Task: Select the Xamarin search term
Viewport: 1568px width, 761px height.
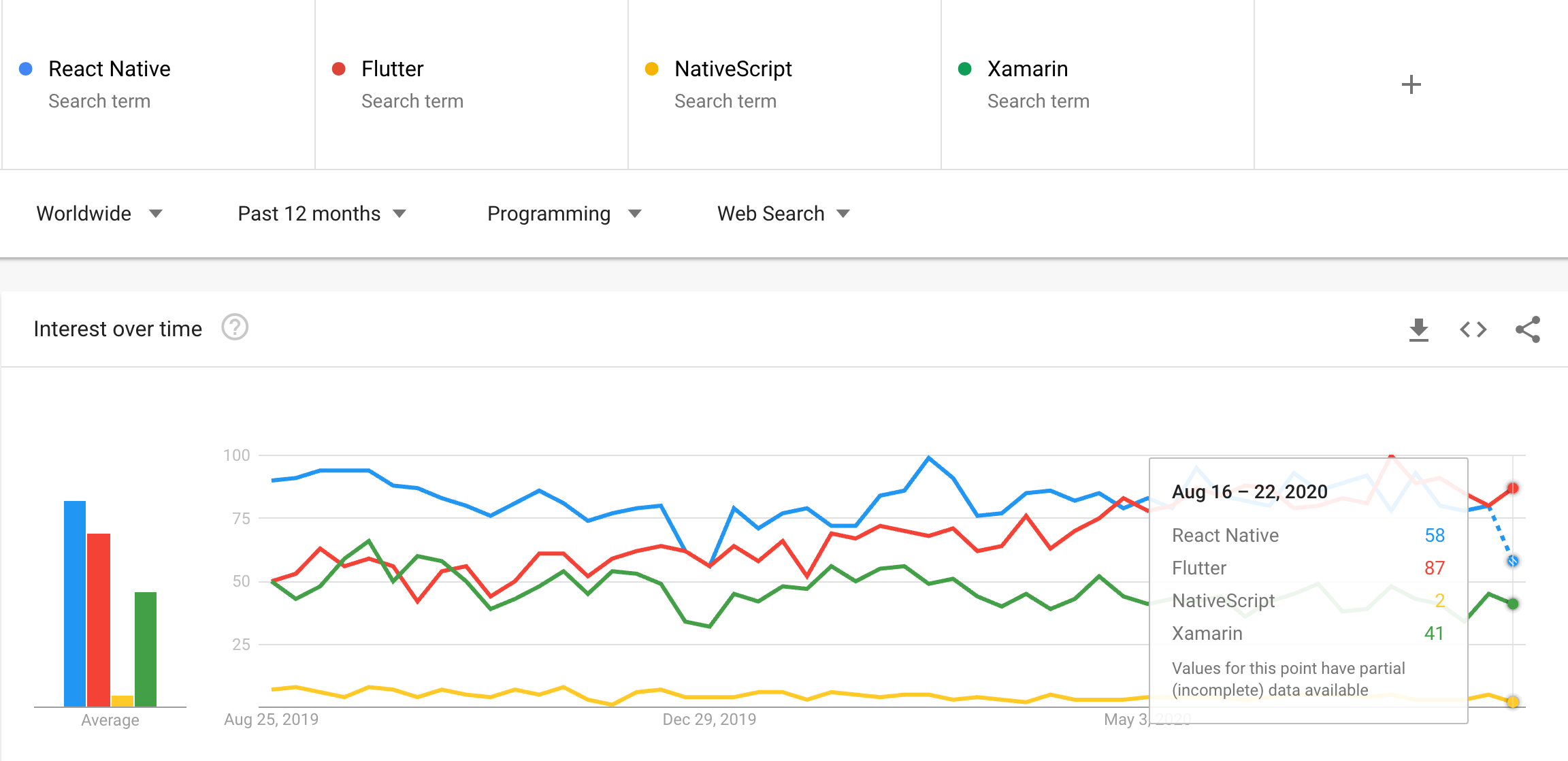Action: coord(1098,84)
